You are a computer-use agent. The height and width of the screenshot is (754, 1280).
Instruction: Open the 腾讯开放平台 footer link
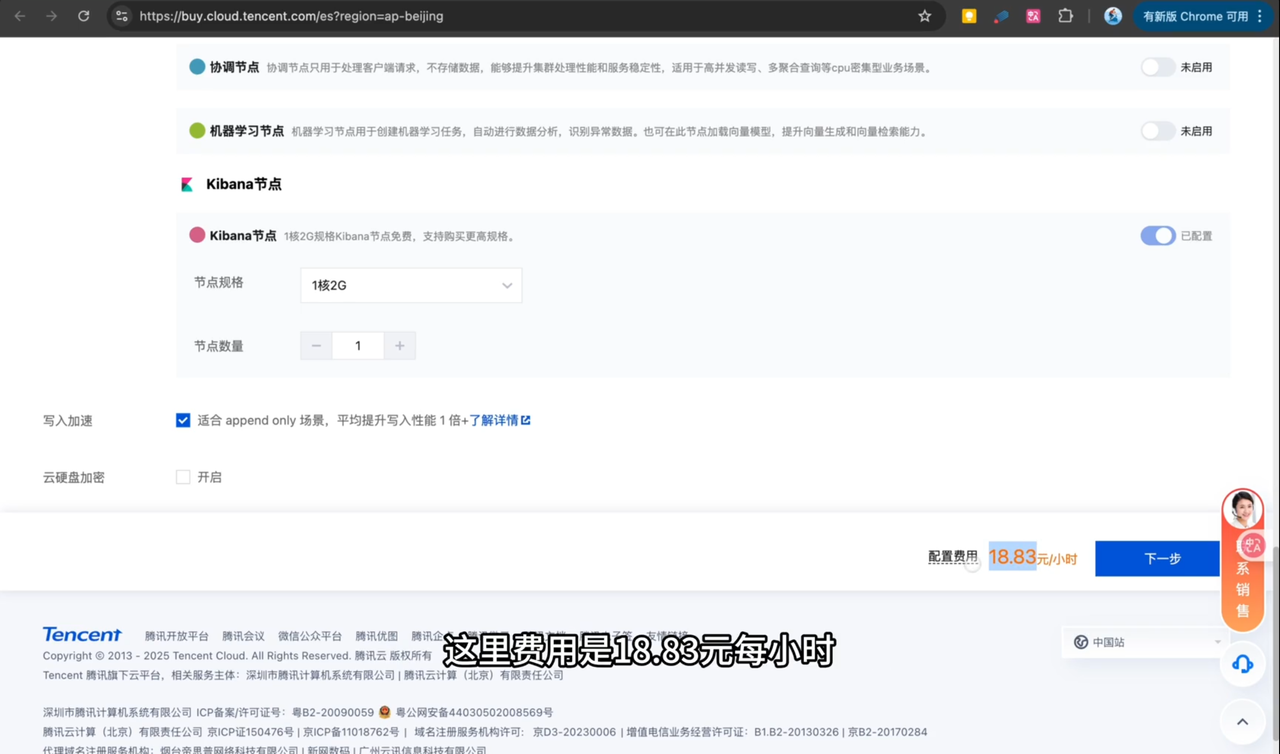(x=177, y=636)
